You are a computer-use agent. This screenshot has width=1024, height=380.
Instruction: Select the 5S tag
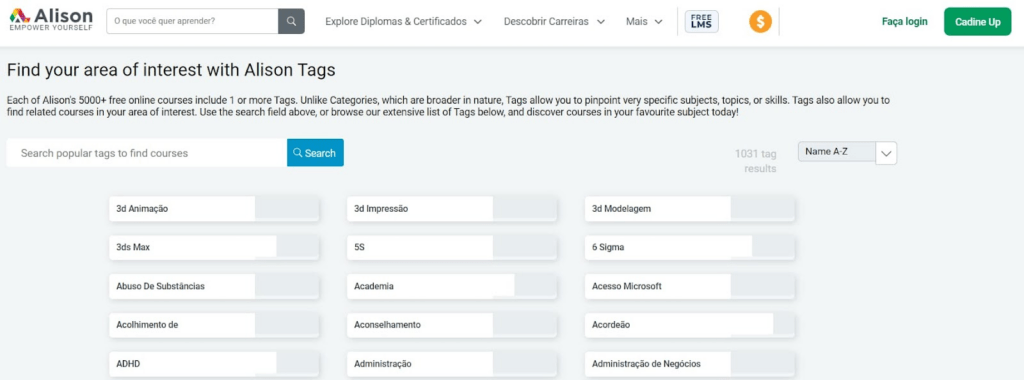(x=452, y=247)
